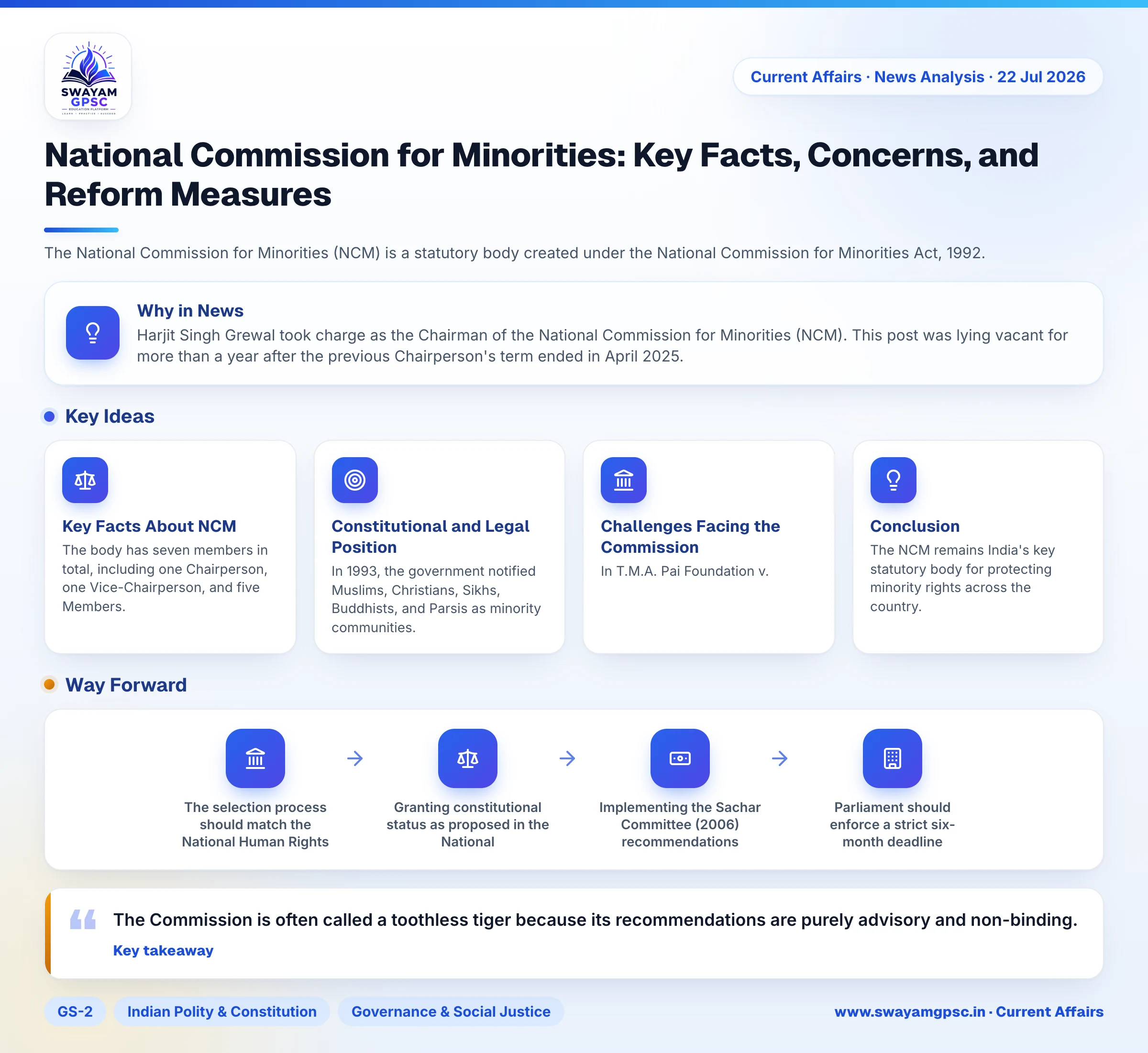Select the Indian Polity & Constitution tag
This screenshot has height=1053, width=1148.
pos(222,1011)
